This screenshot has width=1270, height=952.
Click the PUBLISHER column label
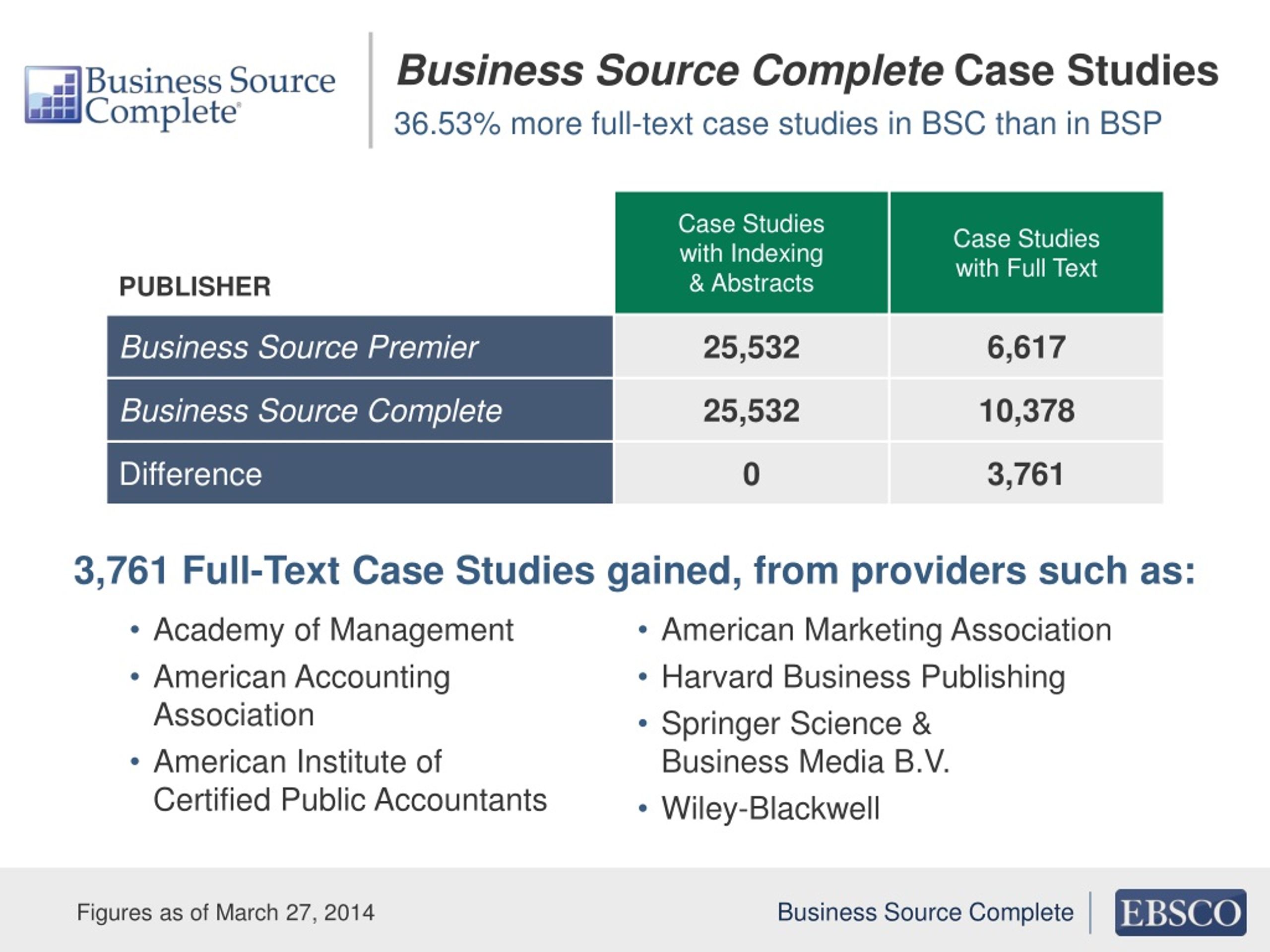194,287
